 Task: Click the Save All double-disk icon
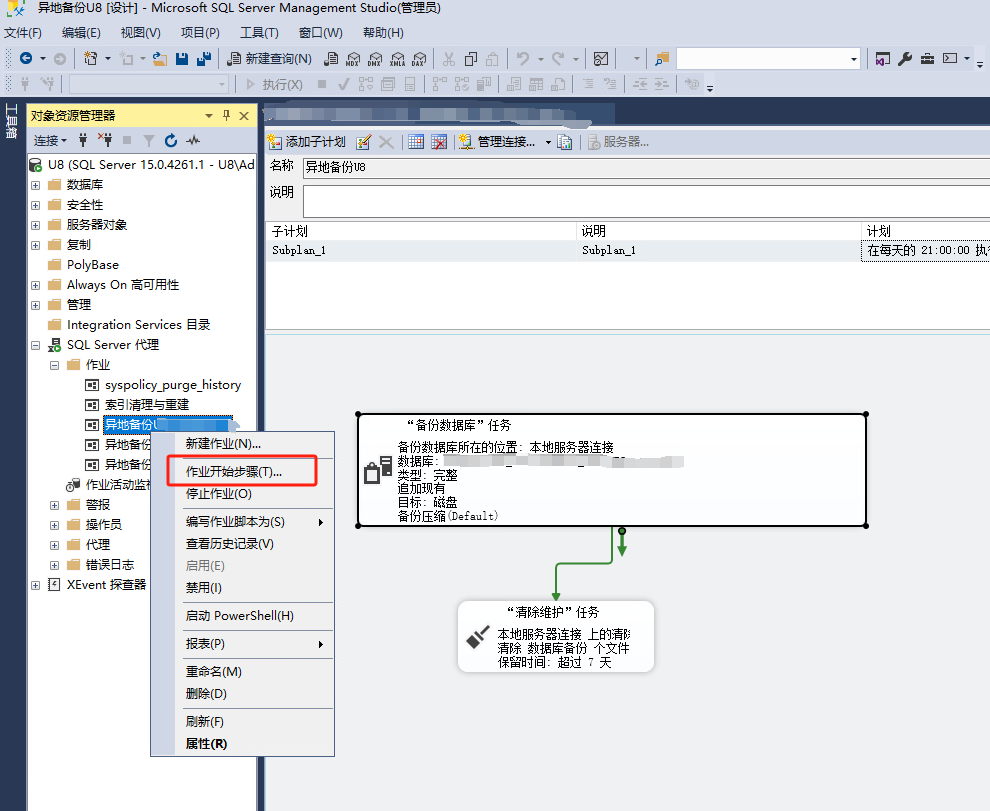203,59
